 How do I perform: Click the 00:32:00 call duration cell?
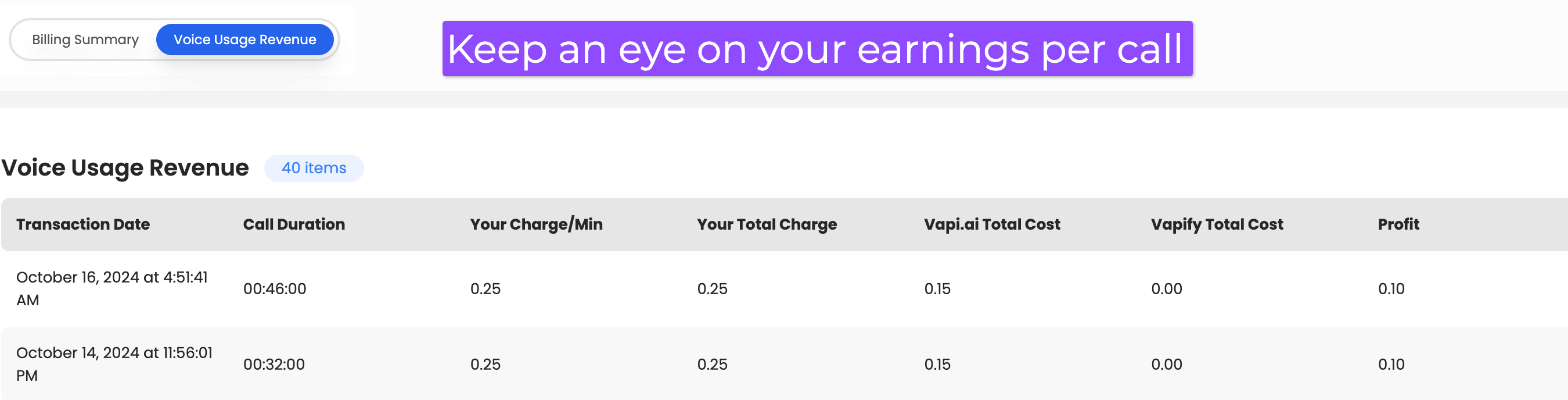274,365
